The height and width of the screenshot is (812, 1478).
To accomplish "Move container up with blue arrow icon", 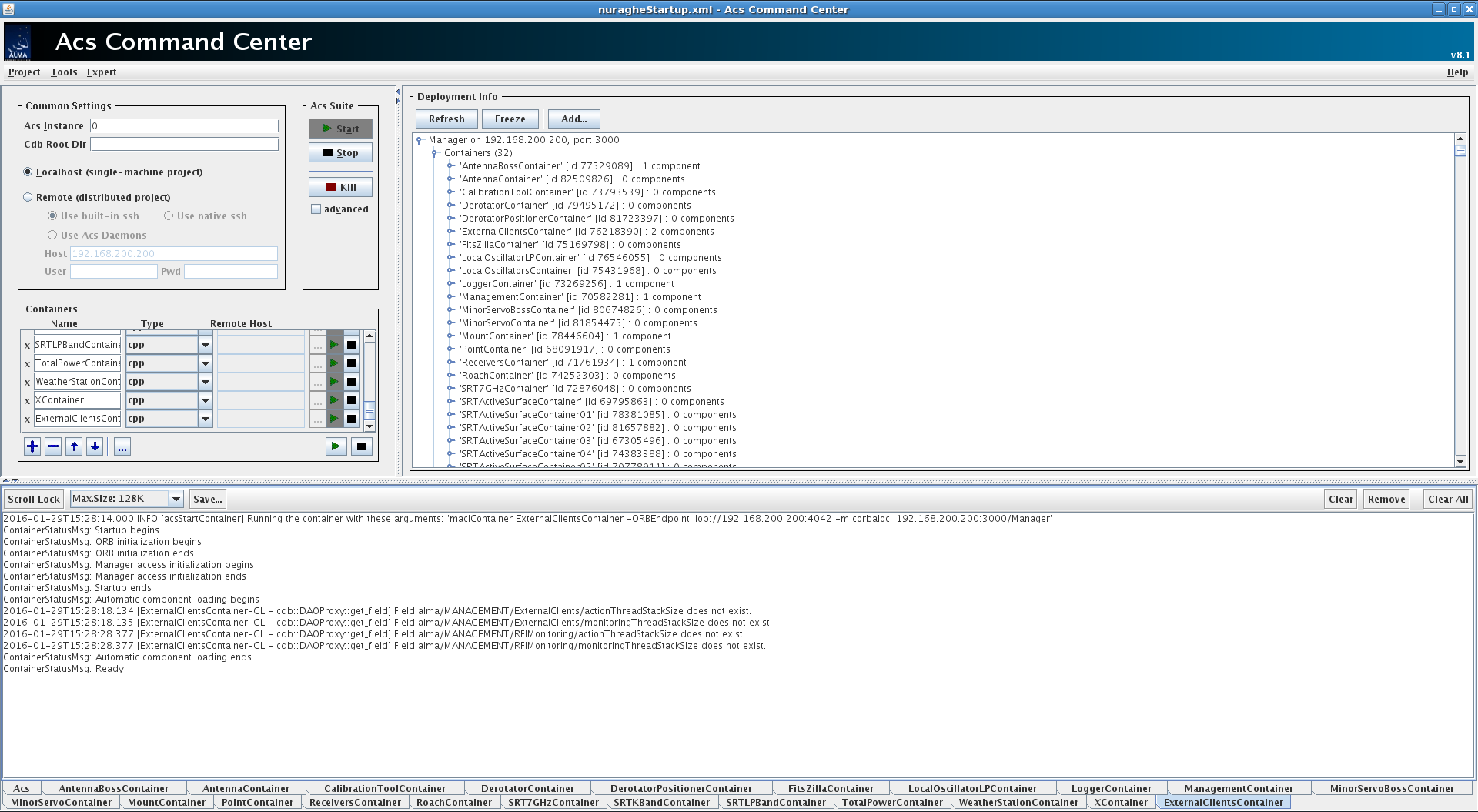I will click(x=74, y=446).
